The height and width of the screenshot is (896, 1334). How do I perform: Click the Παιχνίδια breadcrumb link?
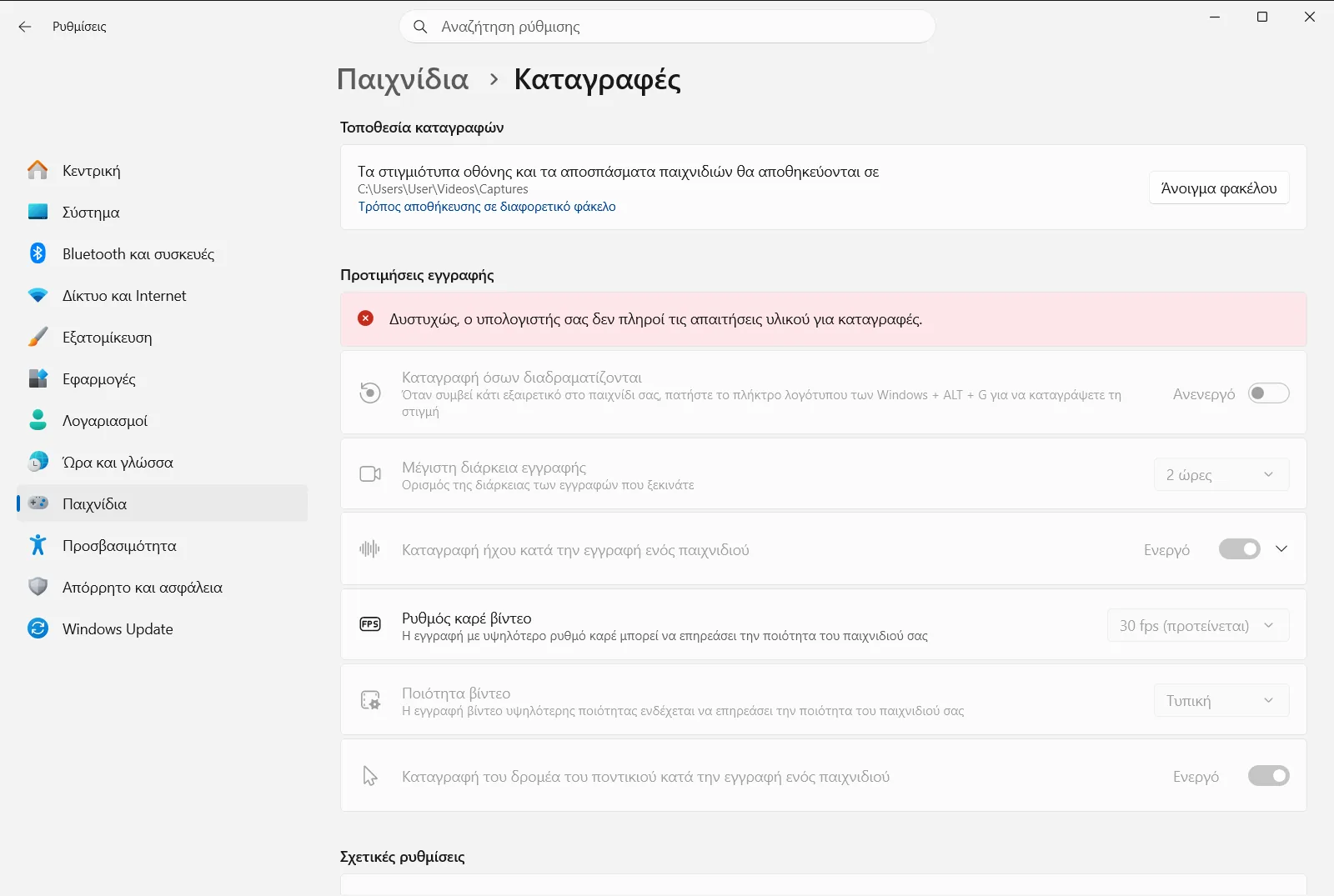coord(403,79)
